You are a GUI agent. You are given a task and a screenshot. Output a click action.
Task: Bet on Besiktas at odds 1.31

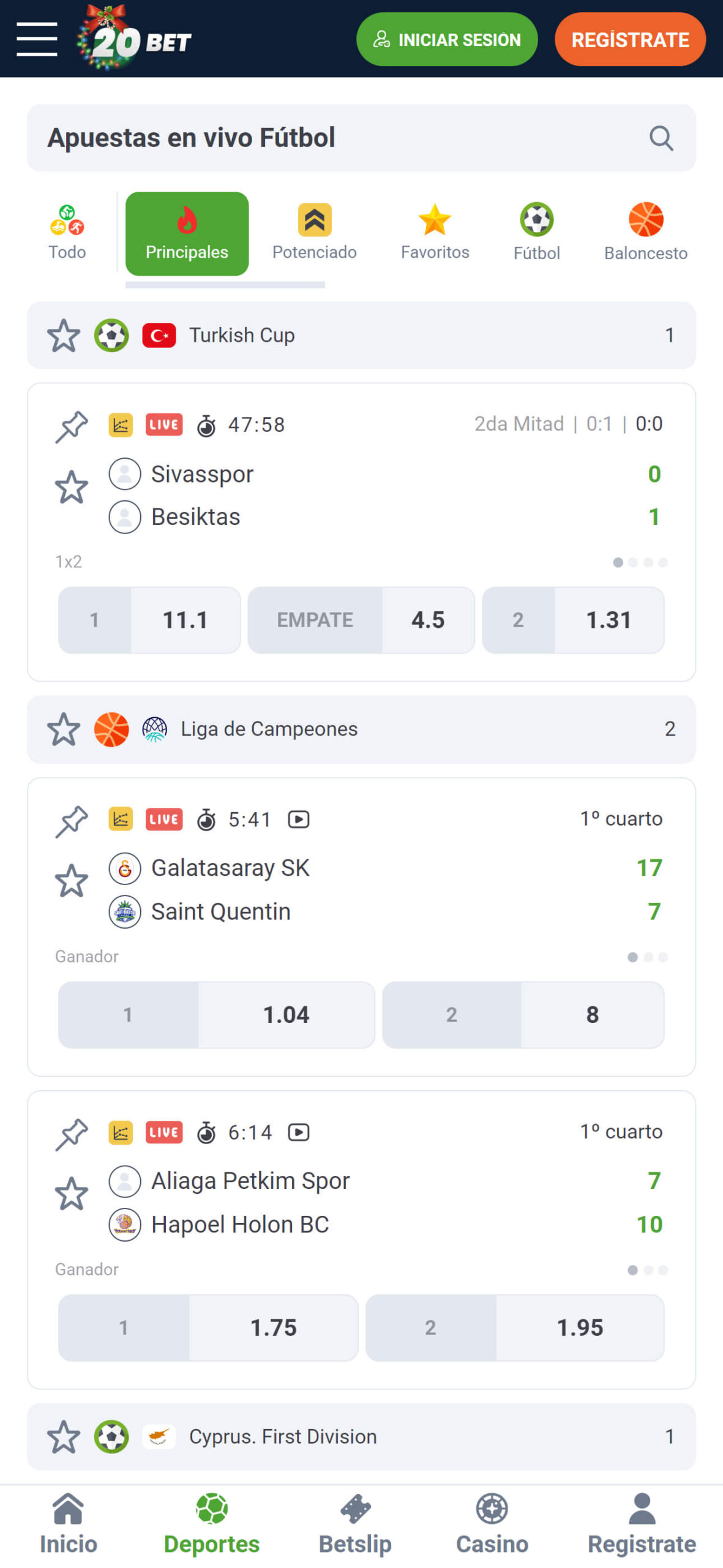coord(572,620)
